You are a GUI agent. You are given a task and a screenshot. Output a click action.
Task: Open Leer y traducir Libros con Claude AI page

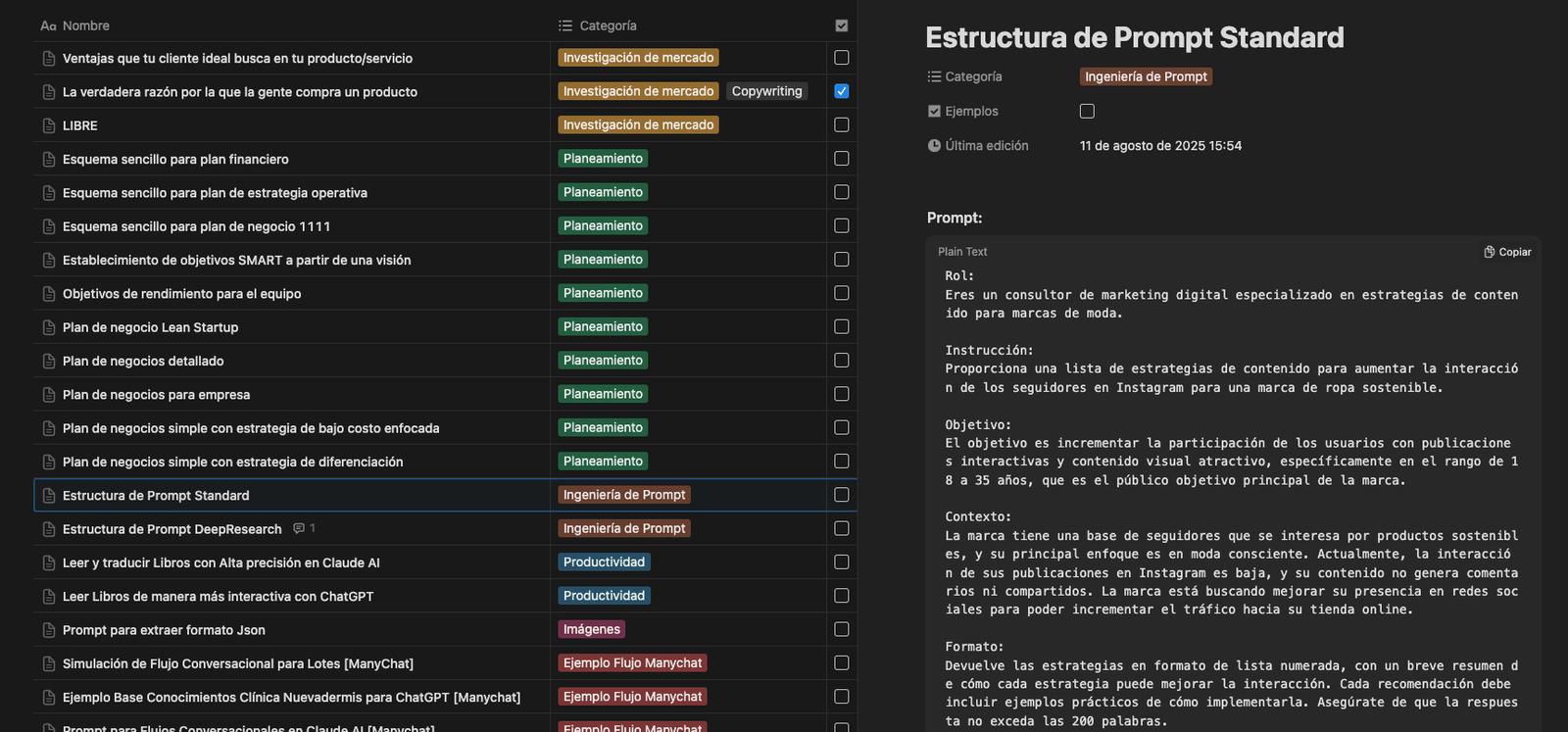(x=220, y=562)
